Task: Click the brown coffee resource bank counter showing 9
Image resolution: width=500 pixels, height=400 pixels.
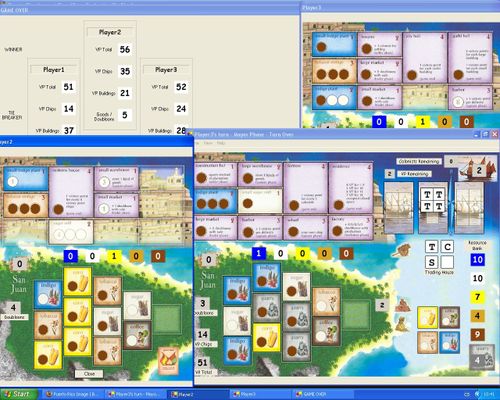Action: 477,334
